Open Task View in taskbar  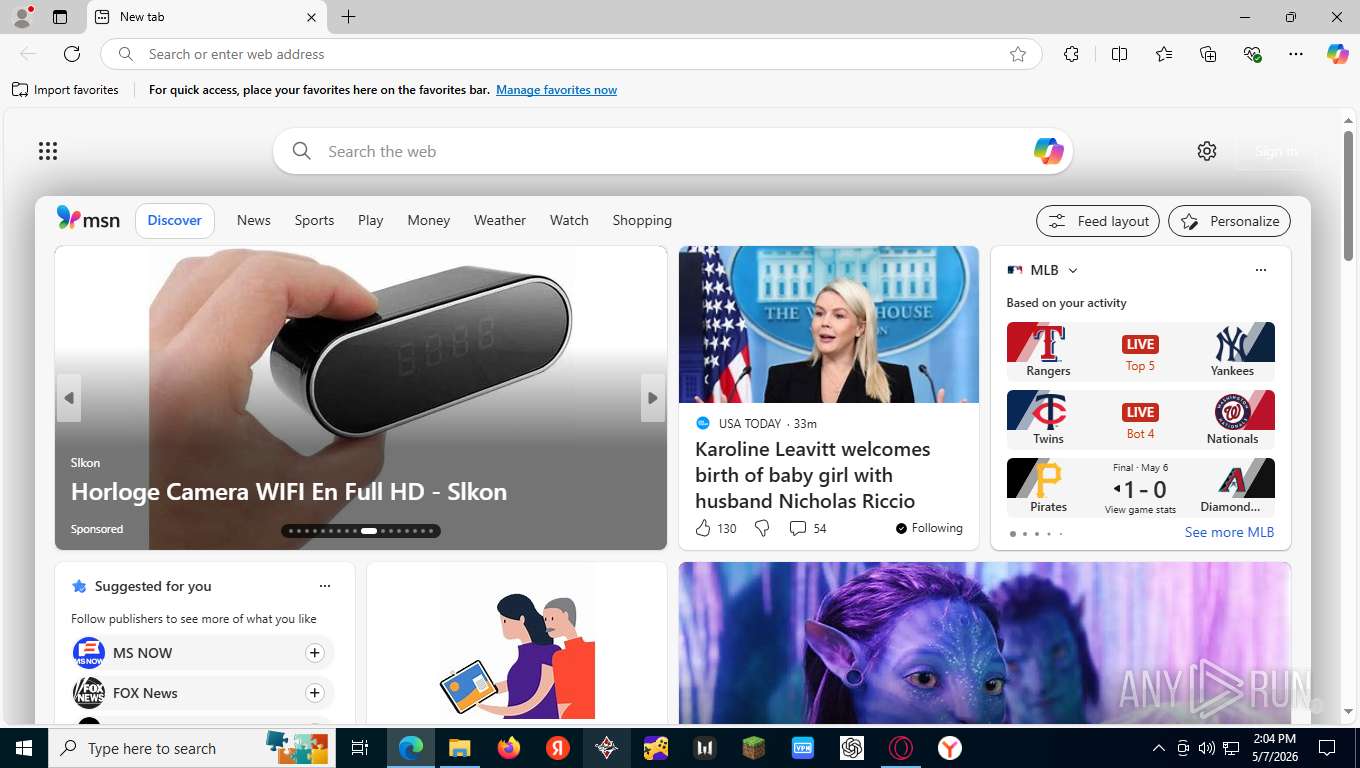360,748
